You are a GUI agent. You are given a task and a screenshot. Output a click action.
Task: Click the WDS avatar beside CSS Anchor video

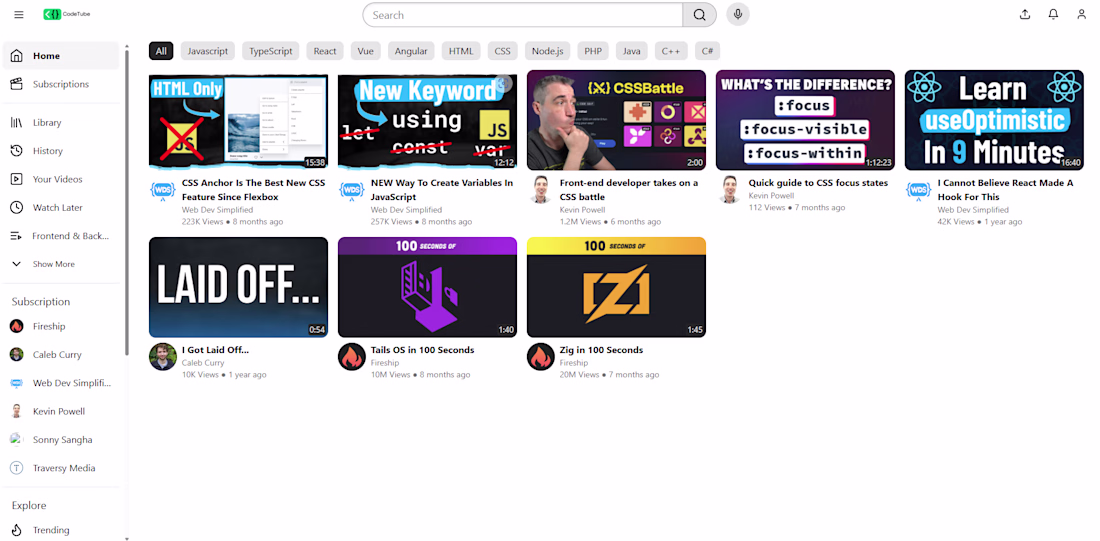pyautogui.click(x=163, y=190)
